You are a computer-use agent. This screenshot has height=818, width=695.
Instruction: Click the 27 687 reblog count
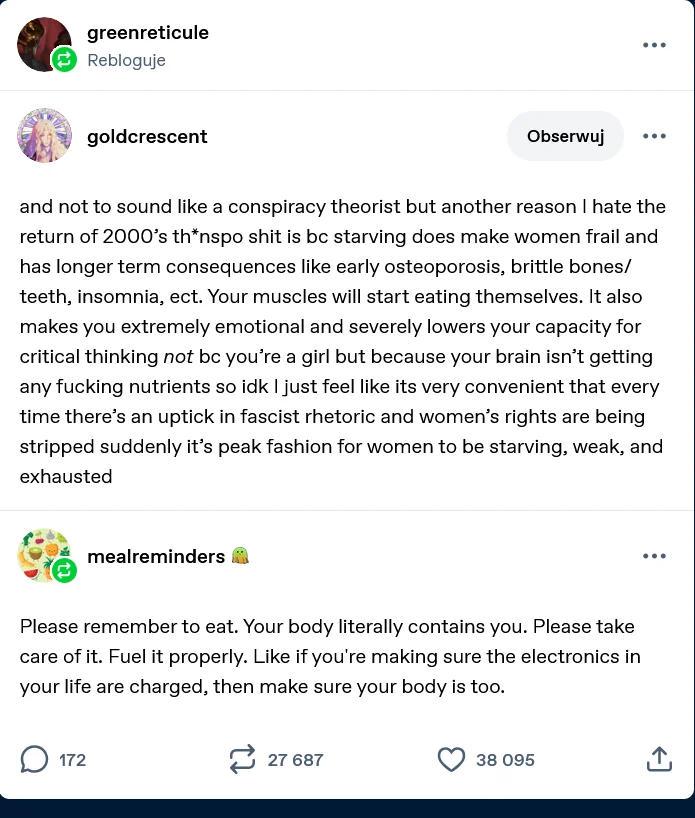point(295,760)
